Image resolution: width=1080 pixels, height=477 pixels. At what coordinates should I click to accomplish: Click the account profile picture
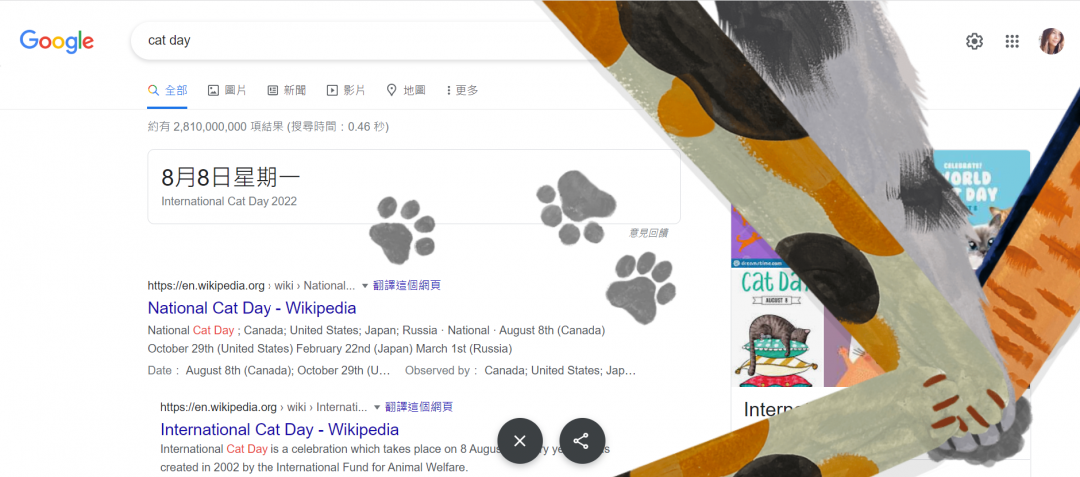[1051, 41]
